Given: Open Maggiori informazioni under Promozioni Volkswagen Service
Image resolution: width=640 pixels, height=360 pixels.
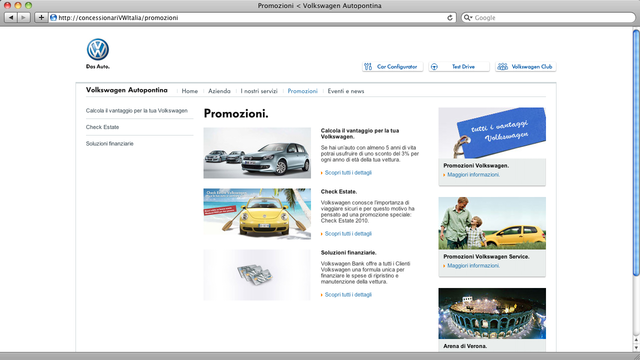Looking at the screenshot, I should click(x=473, y=266).
